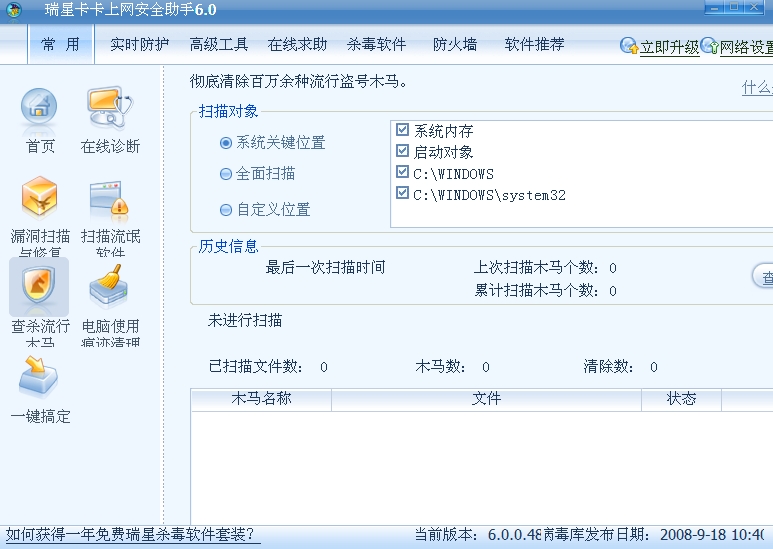
Task: Open the 首页 home icon
Action: click(39, 111)
